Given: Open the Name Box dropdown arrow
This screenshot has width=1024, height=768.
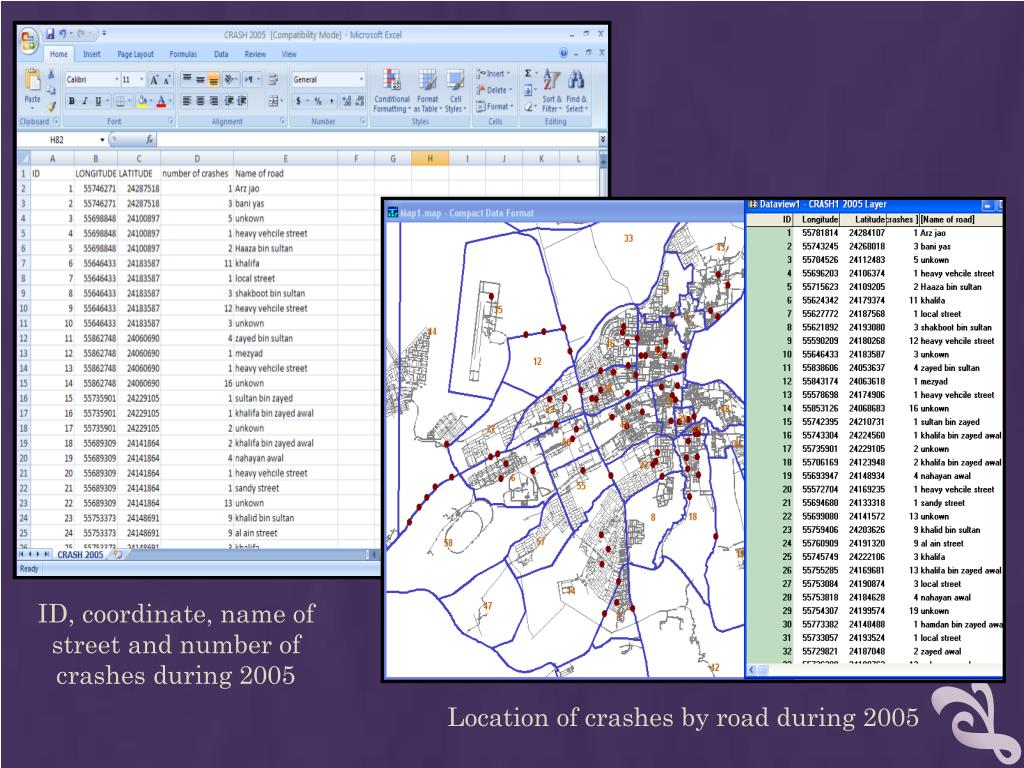Looking at the screenshot, I should click(103, 140).
